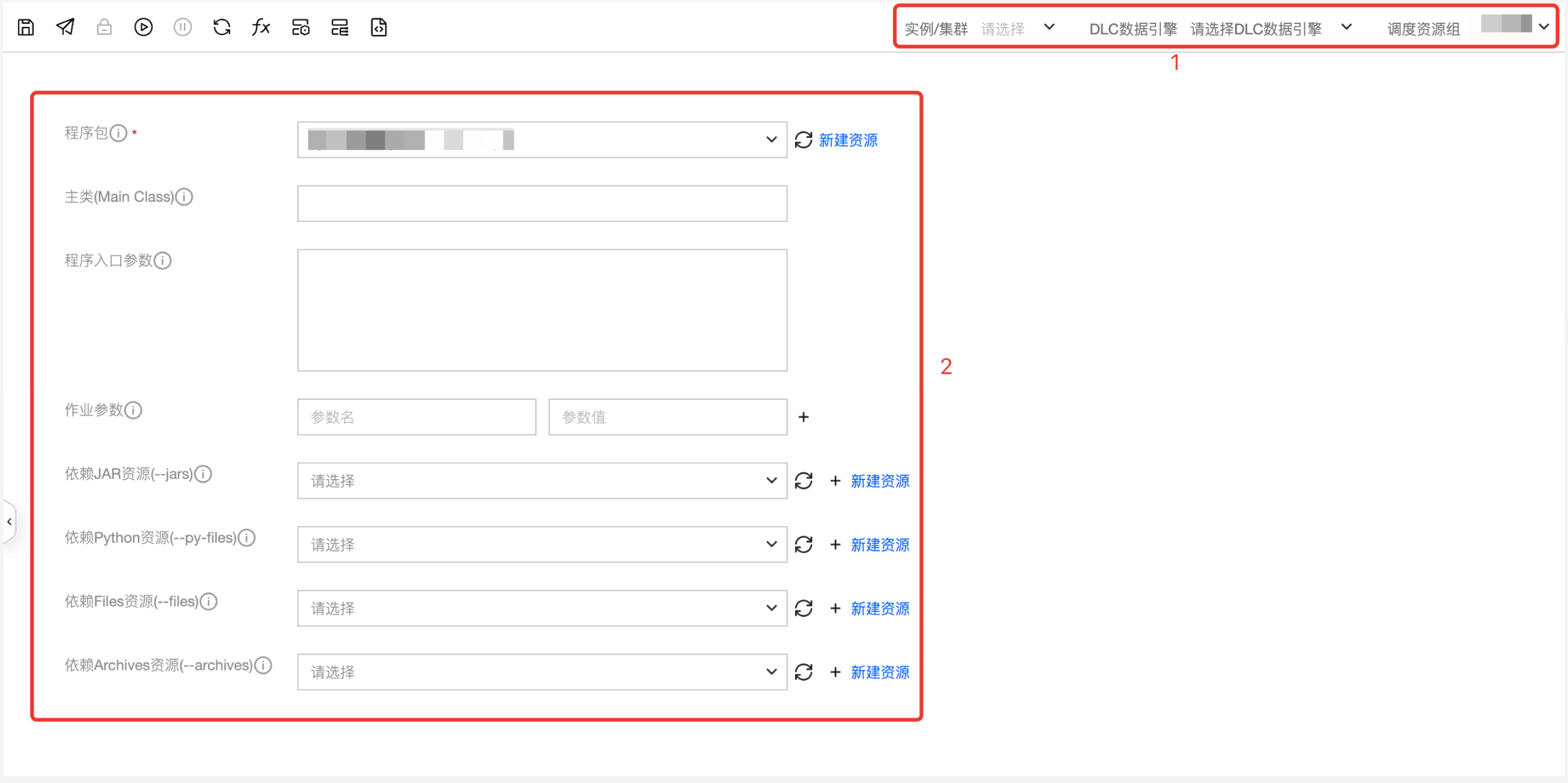The image size is (1568, 783).
Task: Open 依赖Python资源 selection dropdown
Action: (x=542, y=545)
